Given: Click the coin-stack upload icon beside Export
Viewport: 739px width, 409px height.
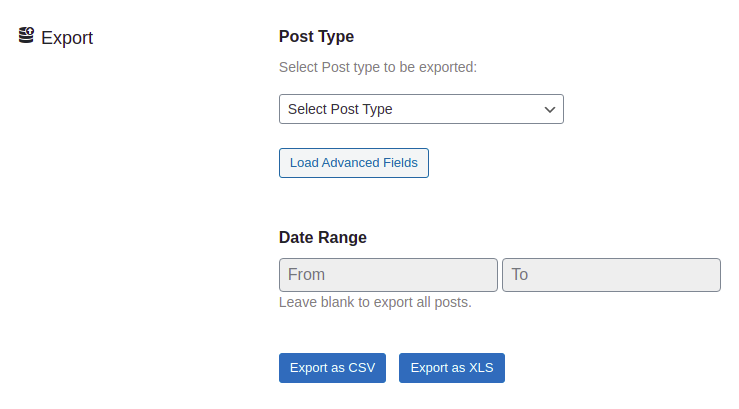Looking at the screenshot, I should 26,35.
